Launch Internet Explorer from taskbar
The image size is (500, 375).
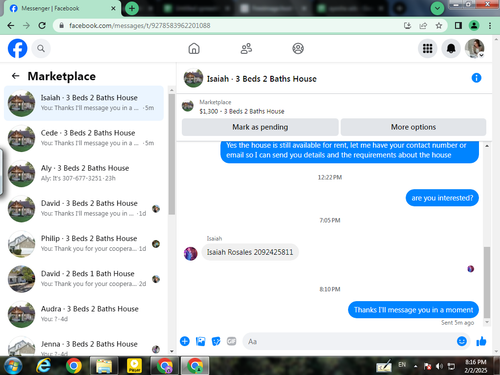coord(43,366)
